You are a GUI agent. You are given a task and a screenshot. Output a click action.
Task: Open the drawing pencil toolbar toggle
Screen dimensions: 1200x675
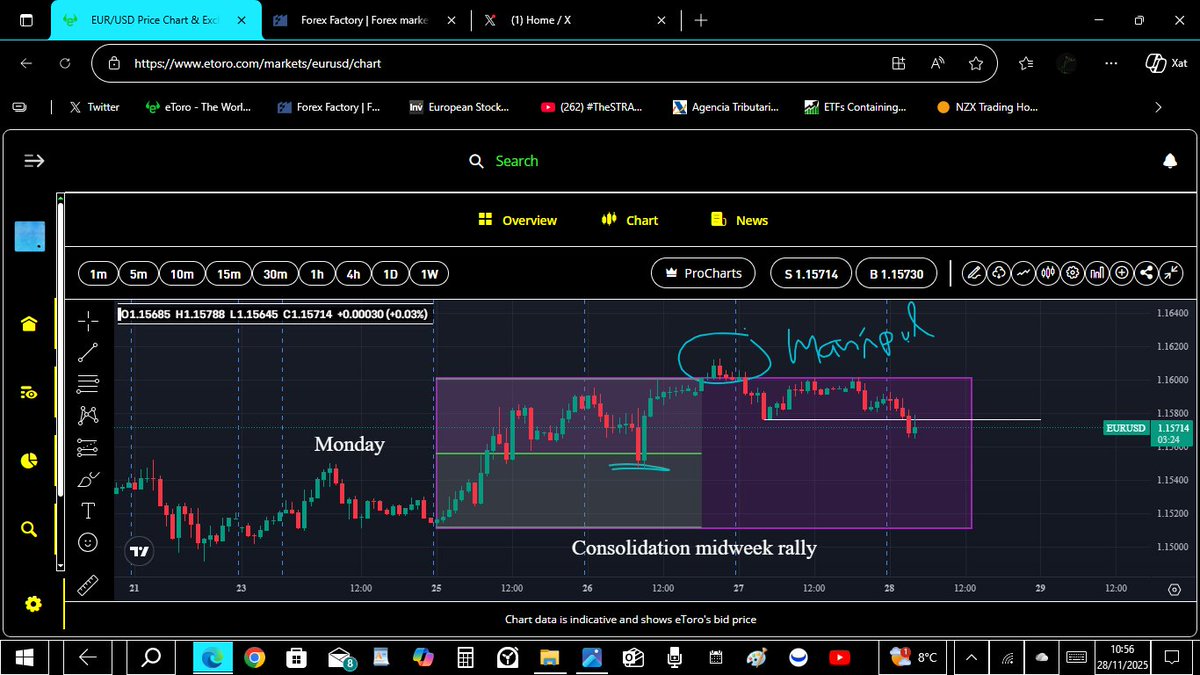(973, 273)
